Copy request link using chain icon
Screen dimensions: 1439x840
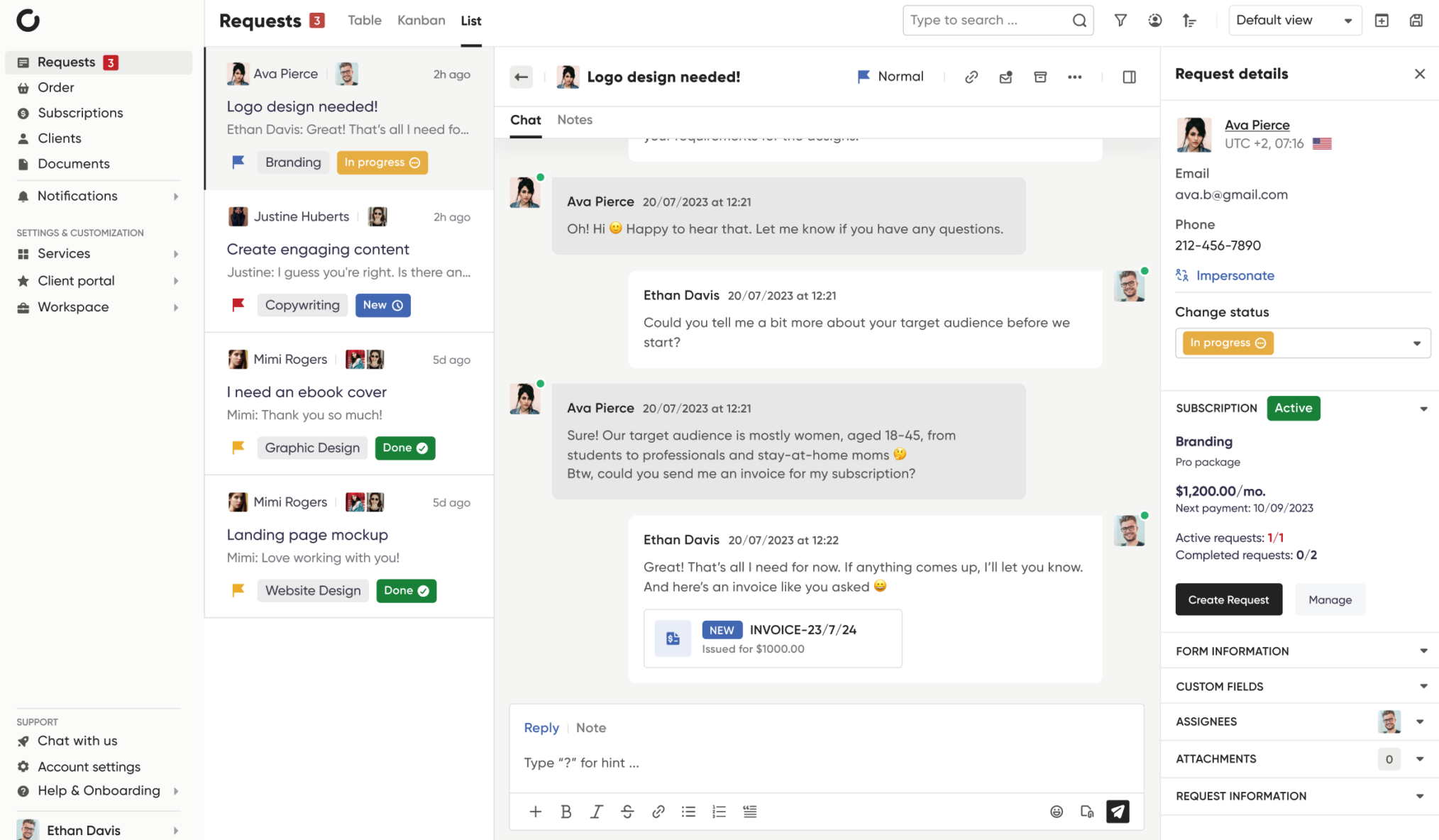[971, 77]
